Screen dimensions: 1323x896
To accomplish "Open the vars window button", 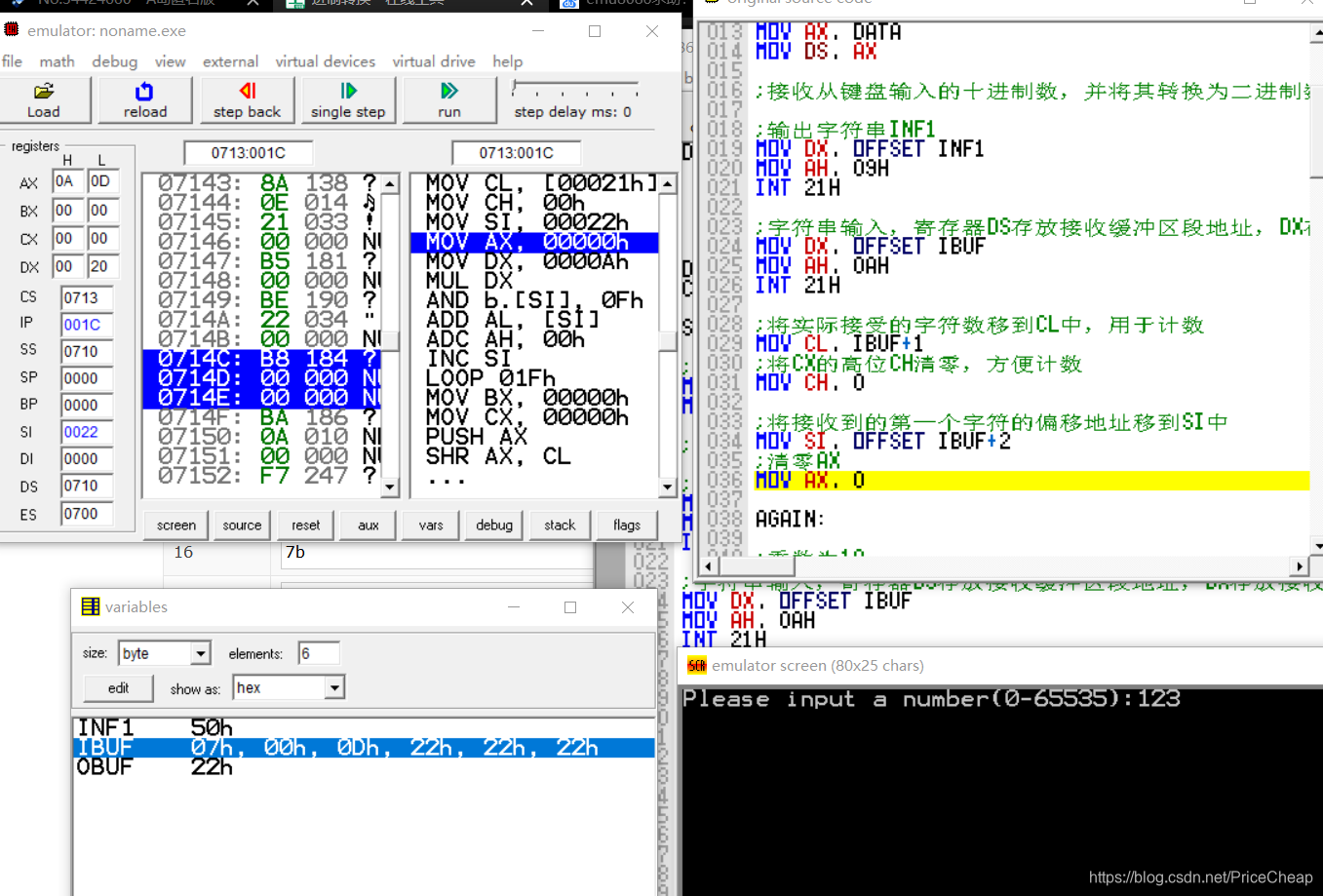I will coord(431,525).
